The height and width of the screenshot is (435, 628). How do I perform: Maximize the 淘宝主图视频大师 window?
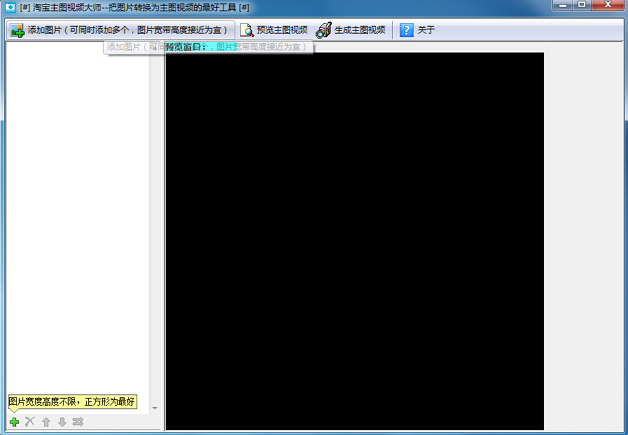click(582, 5)
